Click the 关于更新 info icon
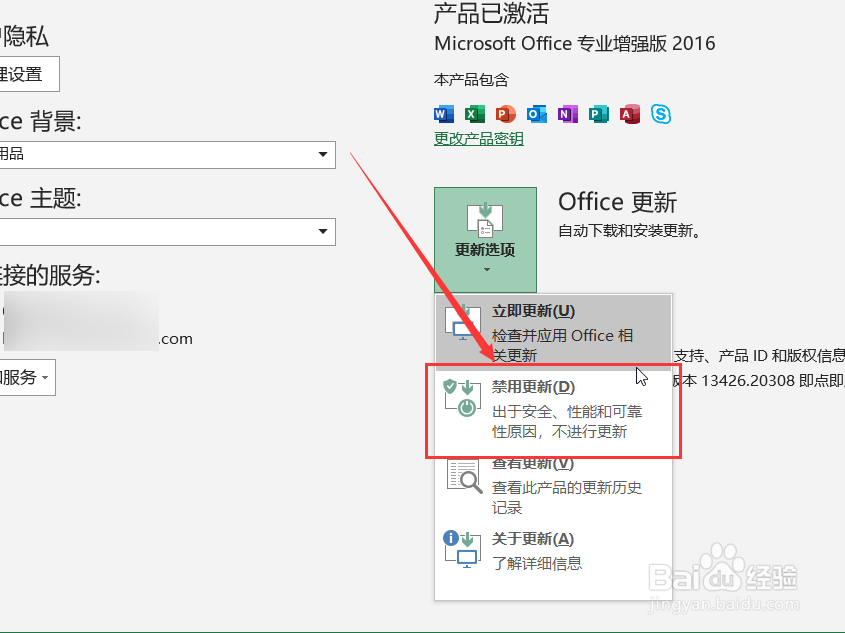Viewport: 845px width, 633px height. 462,549
